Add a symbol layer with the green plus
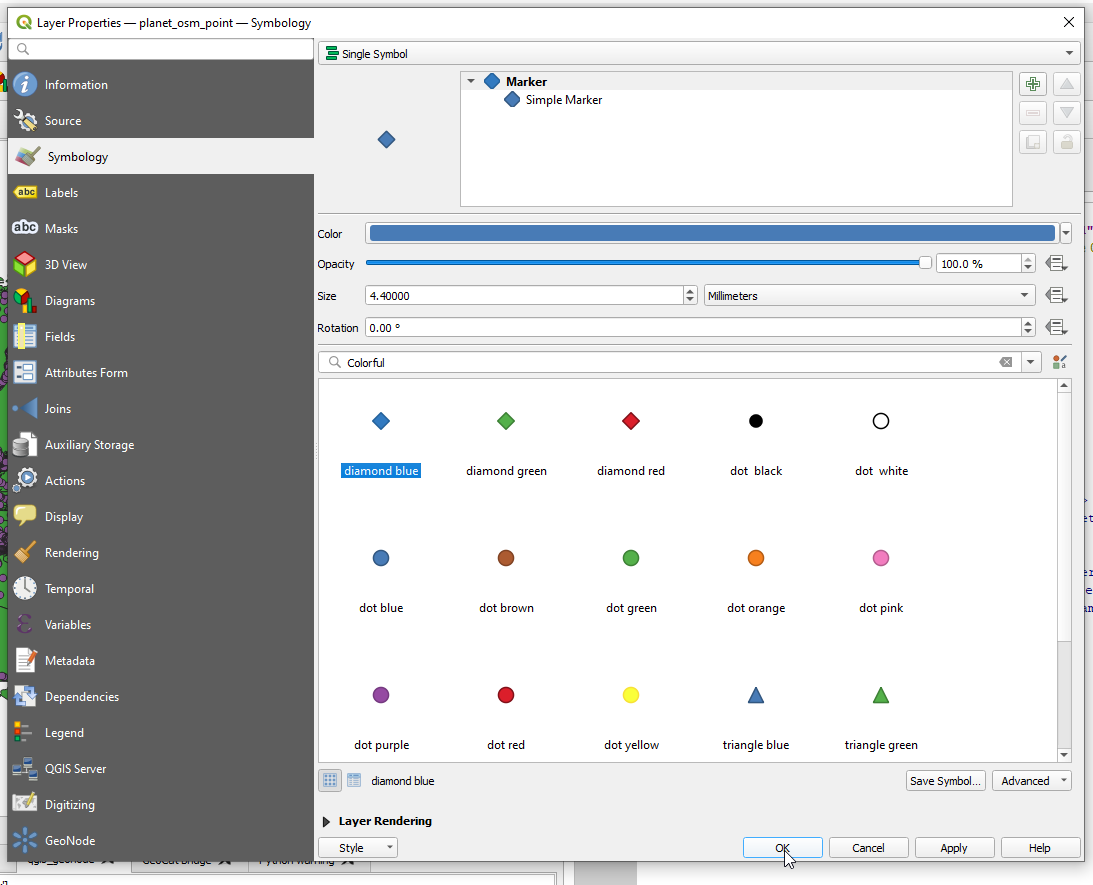Viewport: 1093px width, 885px height. tap(1032, 85)
